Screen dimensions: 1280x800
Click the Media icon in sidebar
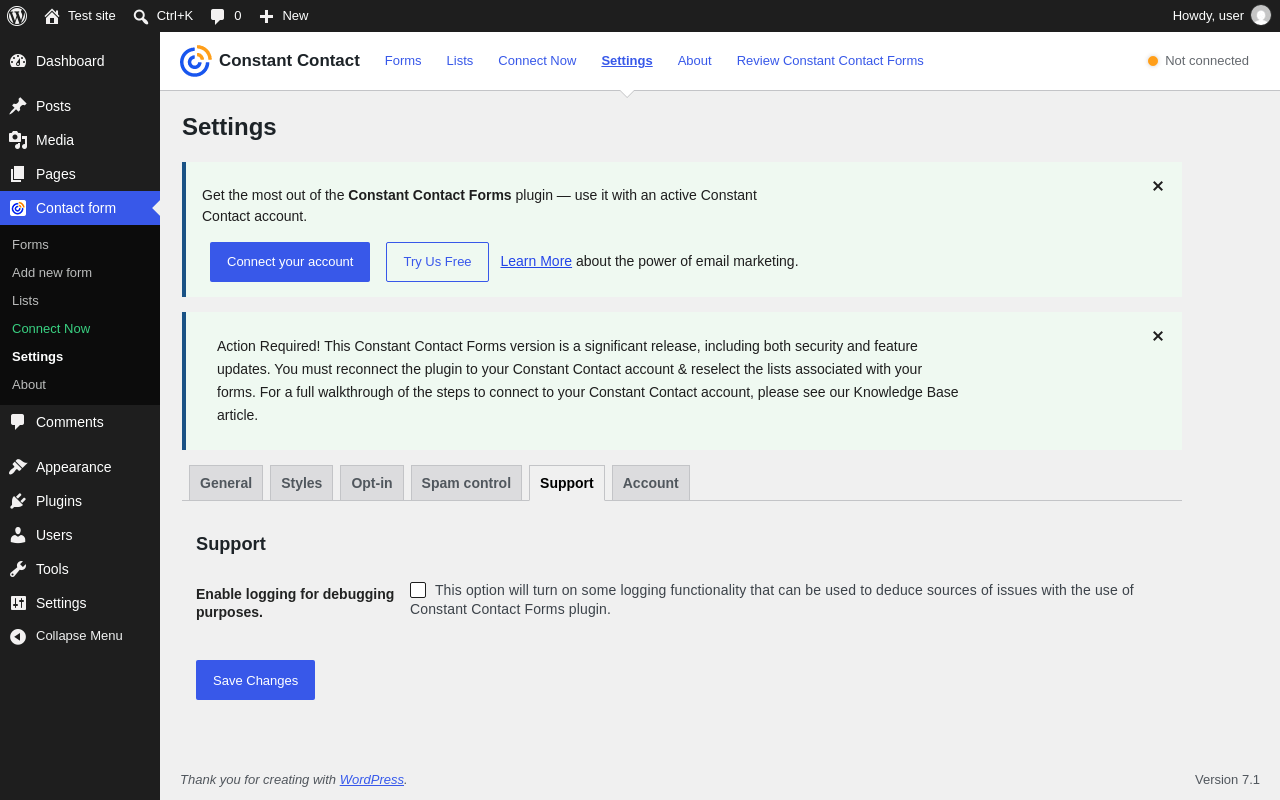tap(18, 140)
